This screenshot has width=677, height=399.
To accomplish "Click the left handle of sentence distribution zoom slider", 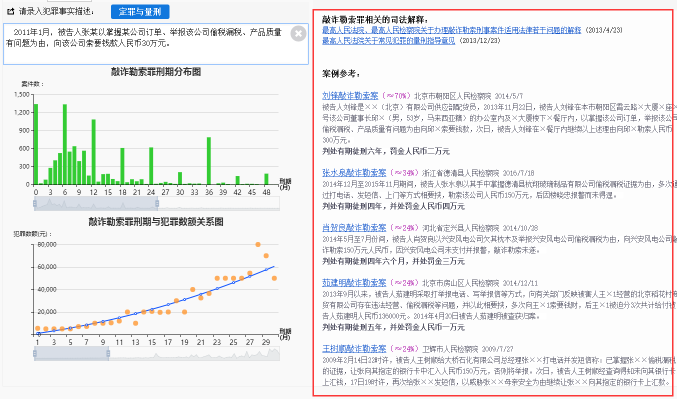I will (35, 203).
